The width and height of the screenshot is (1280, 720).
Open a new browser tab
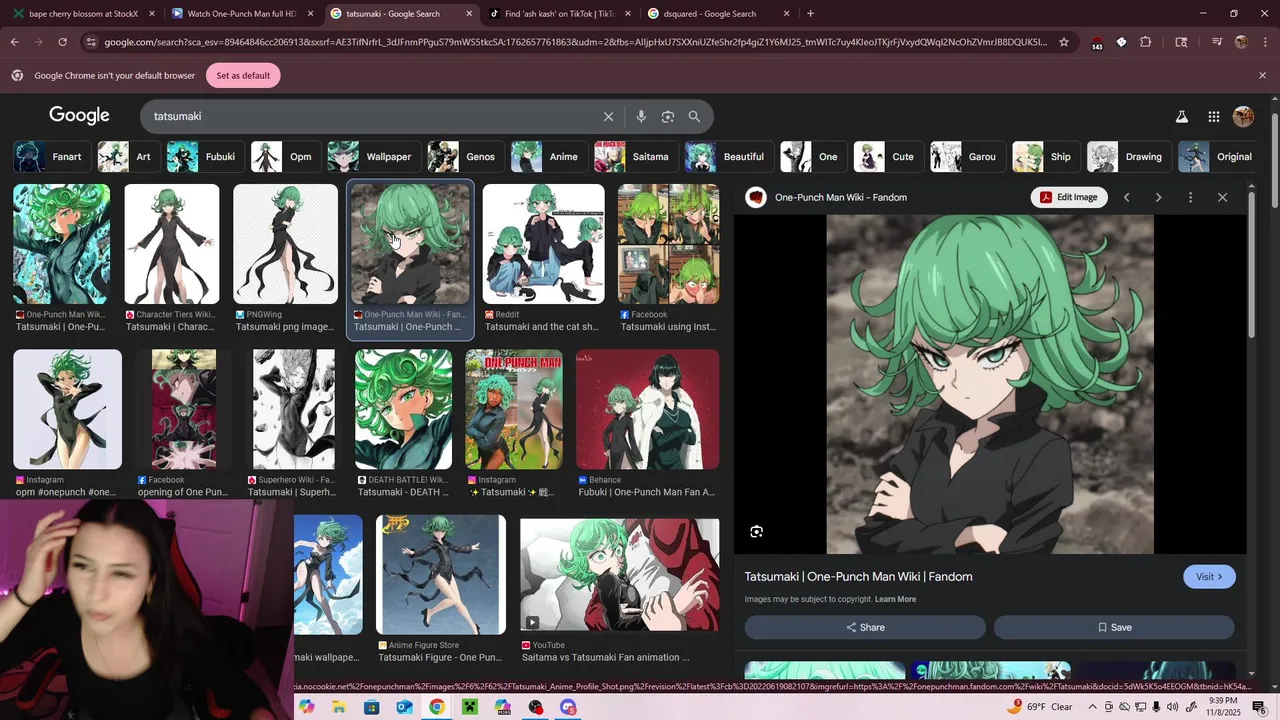click(x=810, y=14)
